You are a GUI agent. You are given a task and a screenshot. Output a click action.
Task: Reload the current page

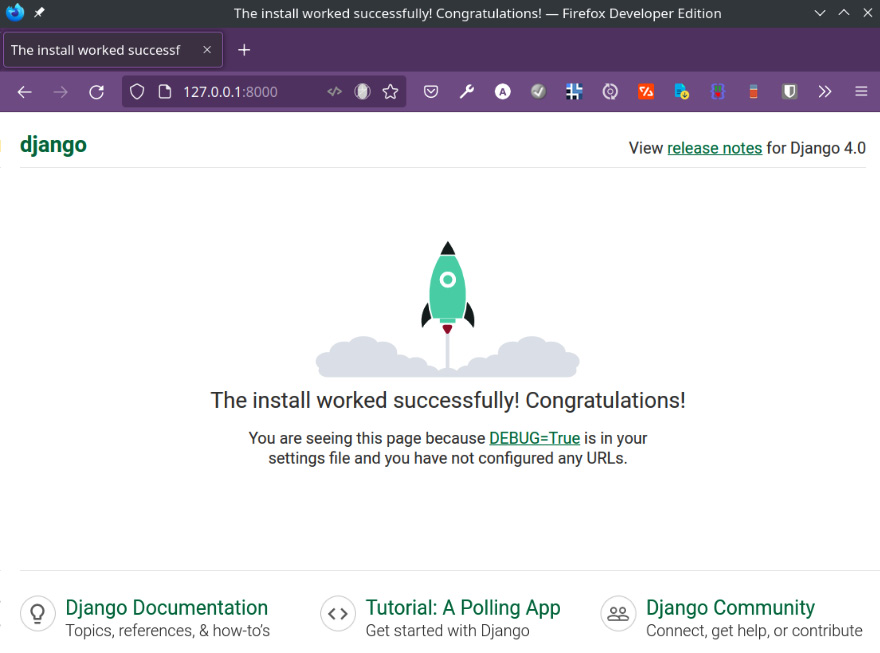97,92
